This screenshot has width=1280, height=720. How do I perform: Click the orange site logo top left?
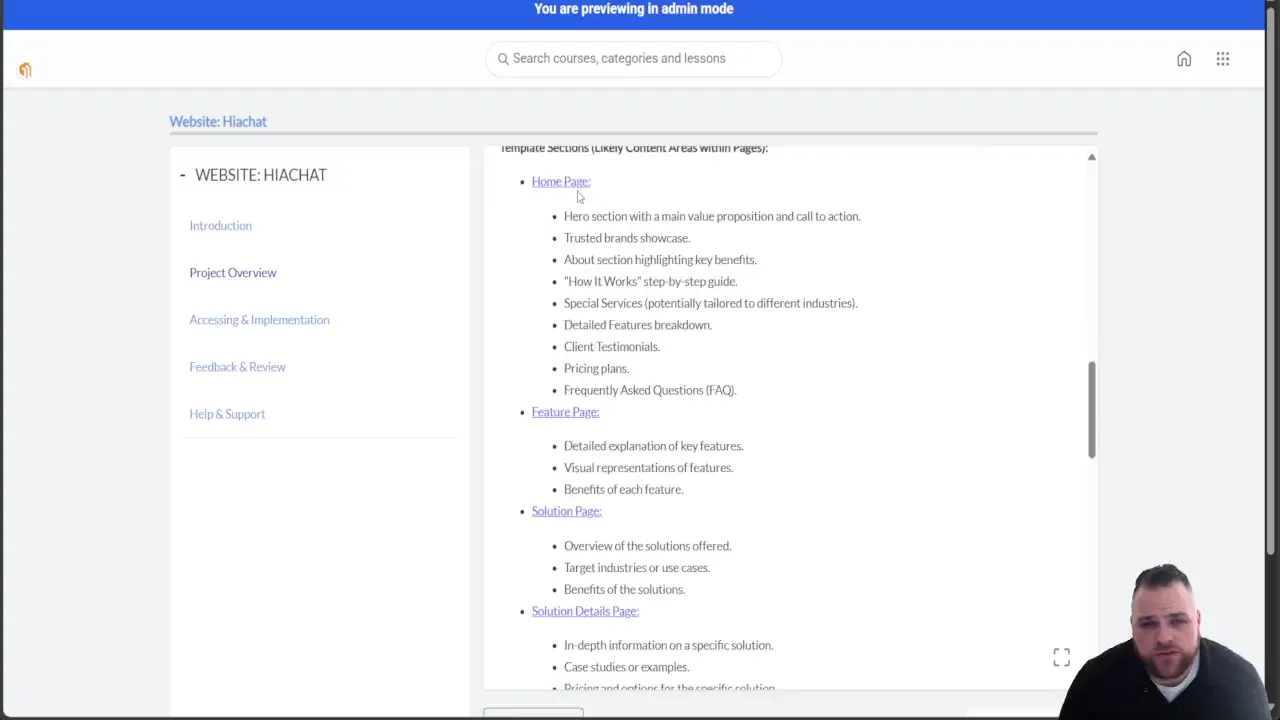coord(25,69)
